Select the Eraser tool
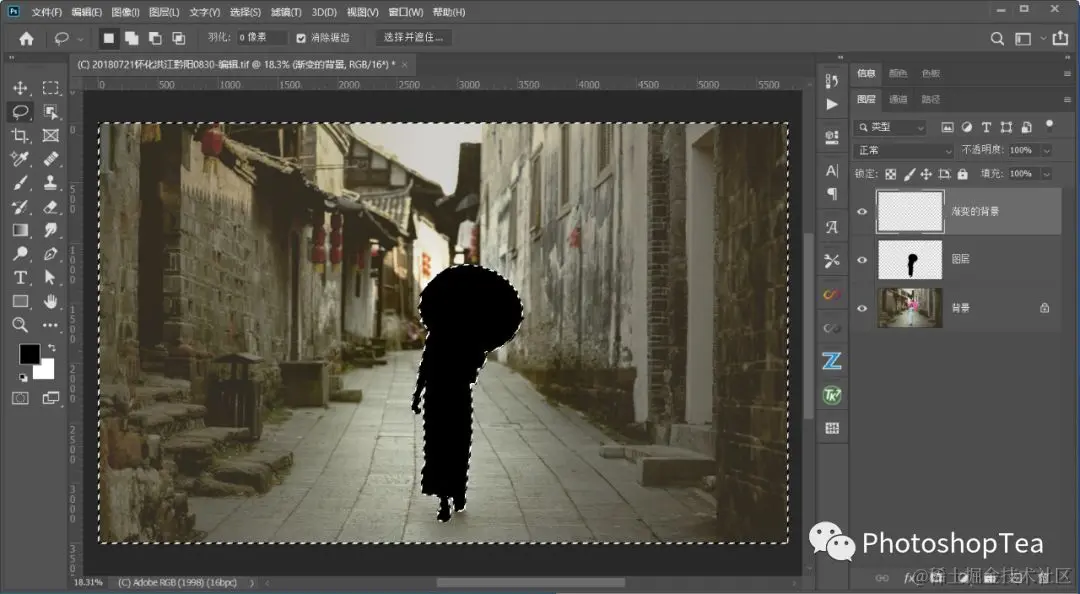Screen dimensions: 1080x594 pos(50,207)
